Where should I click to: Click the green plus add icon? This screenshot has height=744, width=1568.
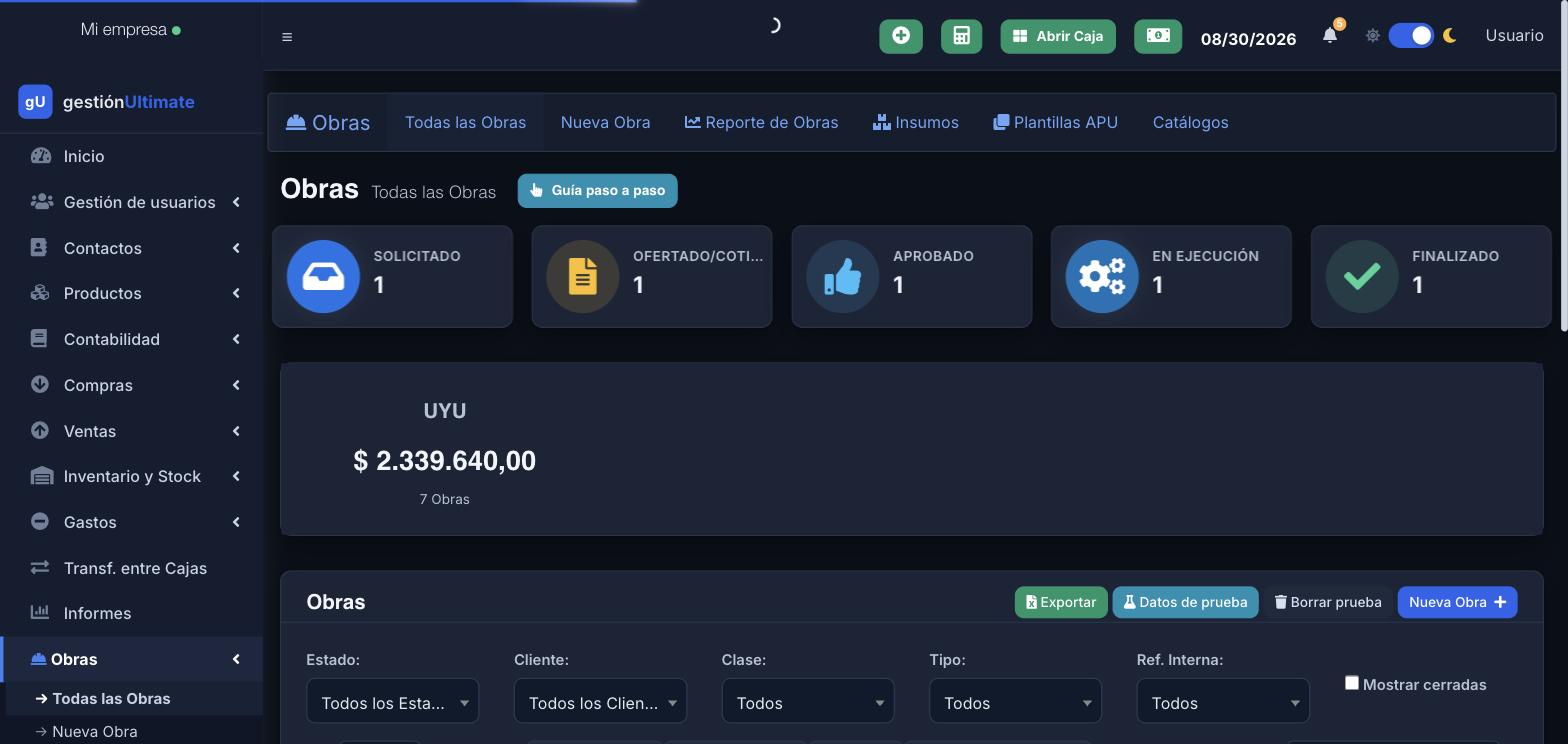(901, 36)
